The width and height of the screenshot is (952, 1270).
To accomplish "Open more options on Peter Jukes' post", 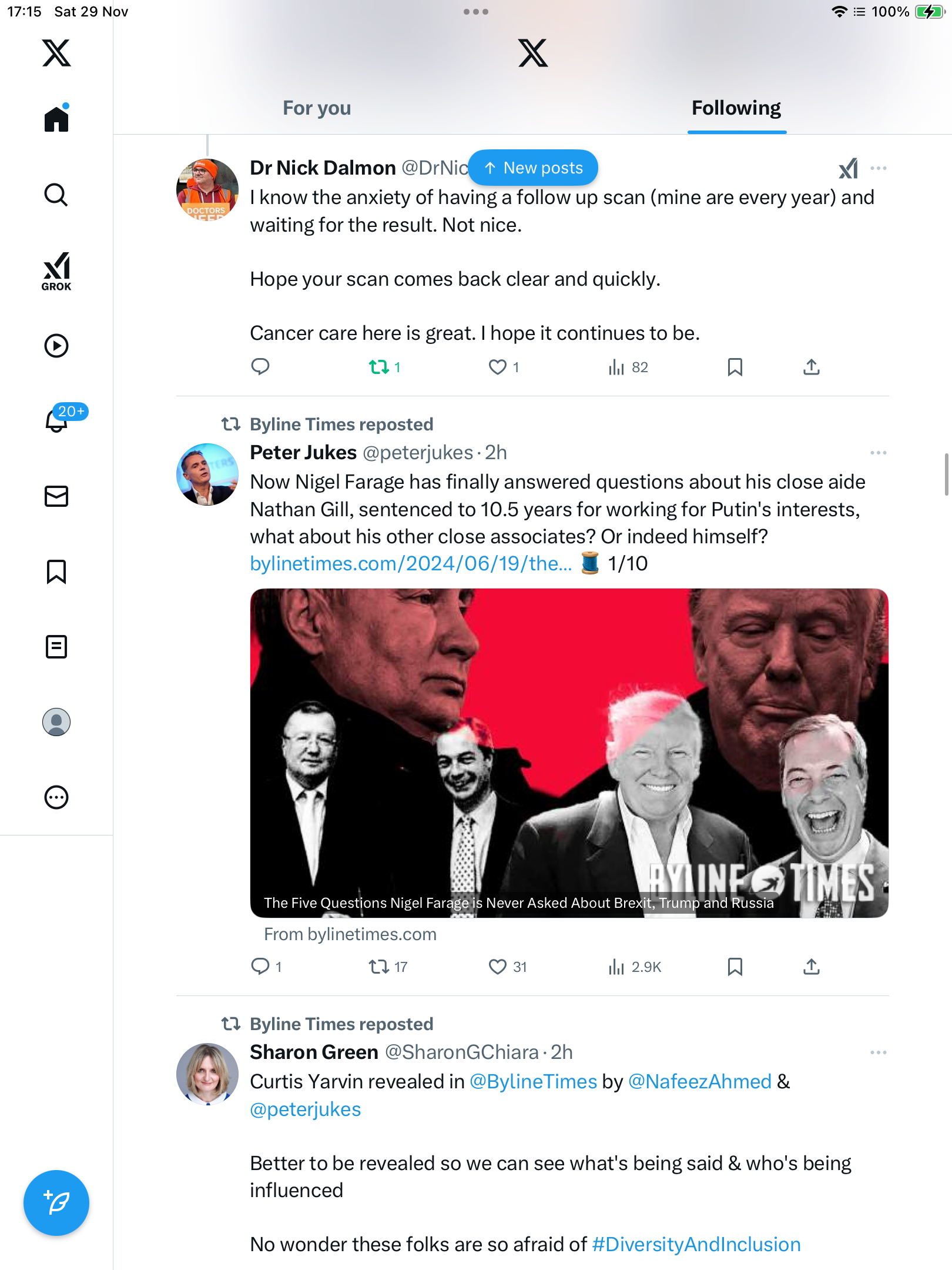I will click(x=878, y=453).
